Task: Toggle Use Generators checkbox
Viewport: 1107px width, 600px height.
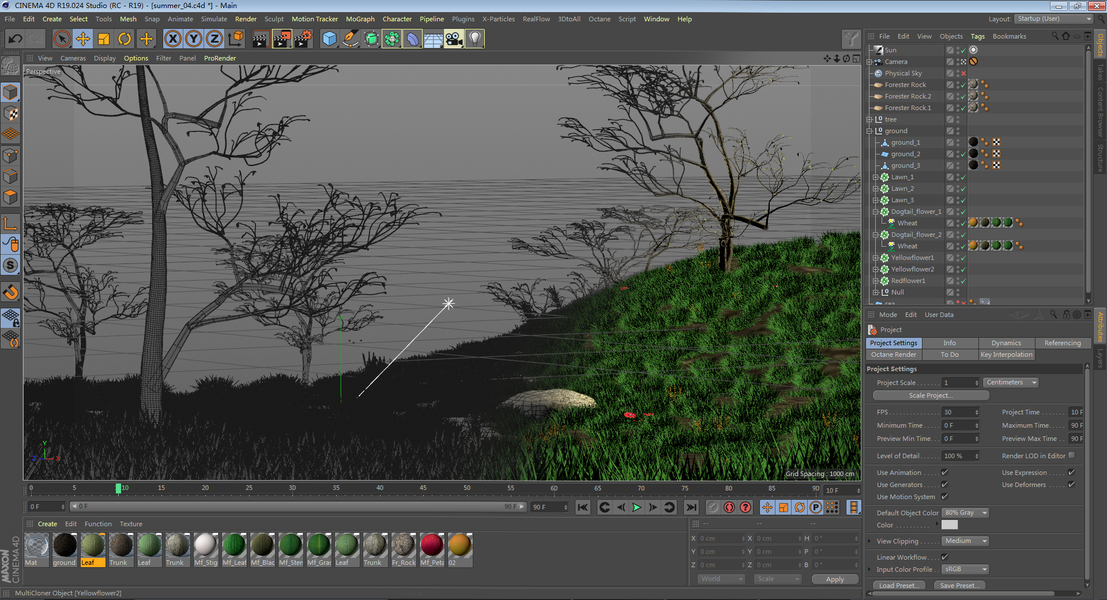Action: [945, 484]
